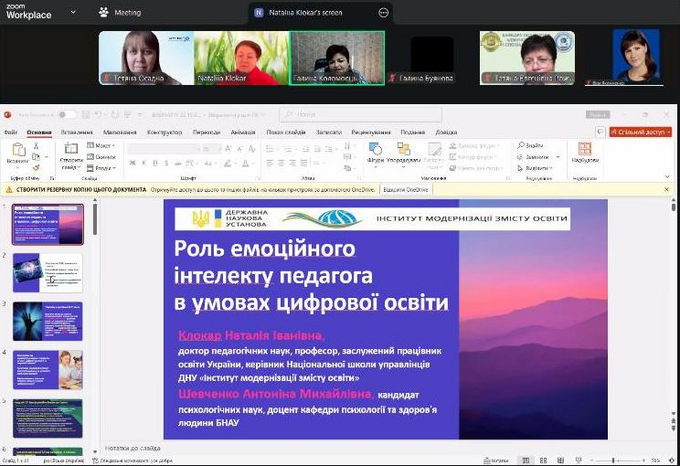This screenshot has height=466, width=680.
Task: Open the Add-ins (Надбудови) icon
Action: click(585, 150)
